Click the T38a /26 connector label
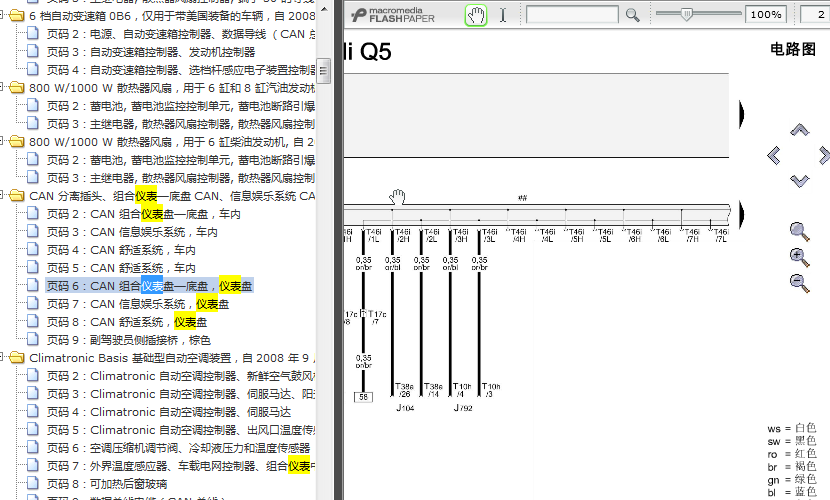Viewport: 830px width, 500px height. click(404, 390)
